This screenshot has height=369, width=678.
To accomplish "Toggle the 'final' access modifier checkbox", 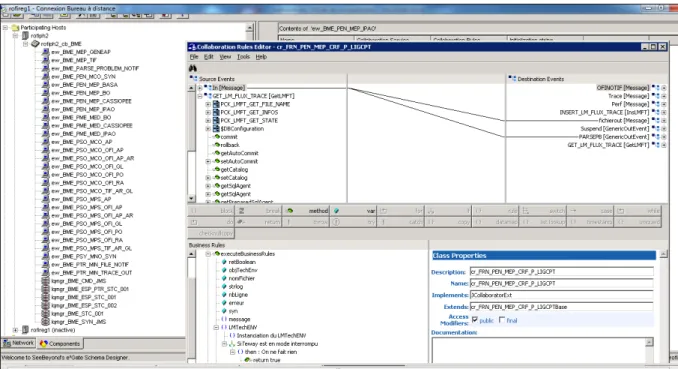I will [502, 320].
